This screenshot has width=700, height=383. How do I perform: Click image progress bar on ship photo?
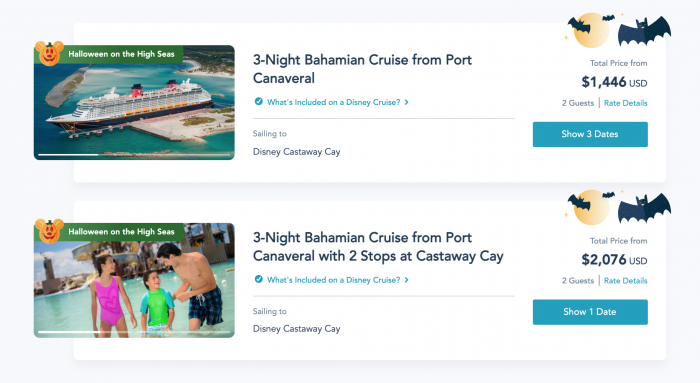click(134, 154)
